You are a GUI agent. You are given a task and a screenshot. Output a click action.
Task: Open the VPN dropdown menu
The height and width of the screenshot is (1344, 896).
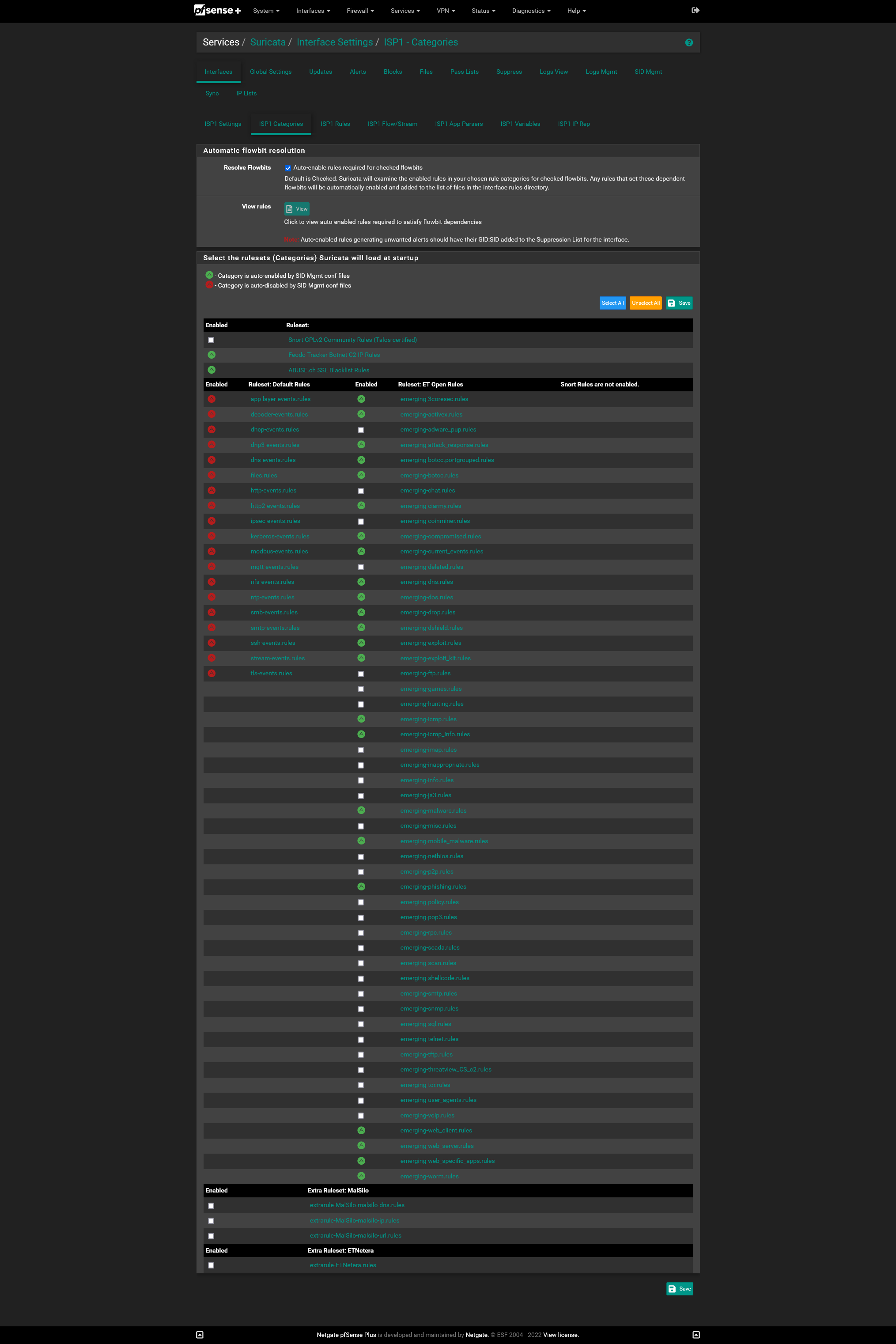446,11
